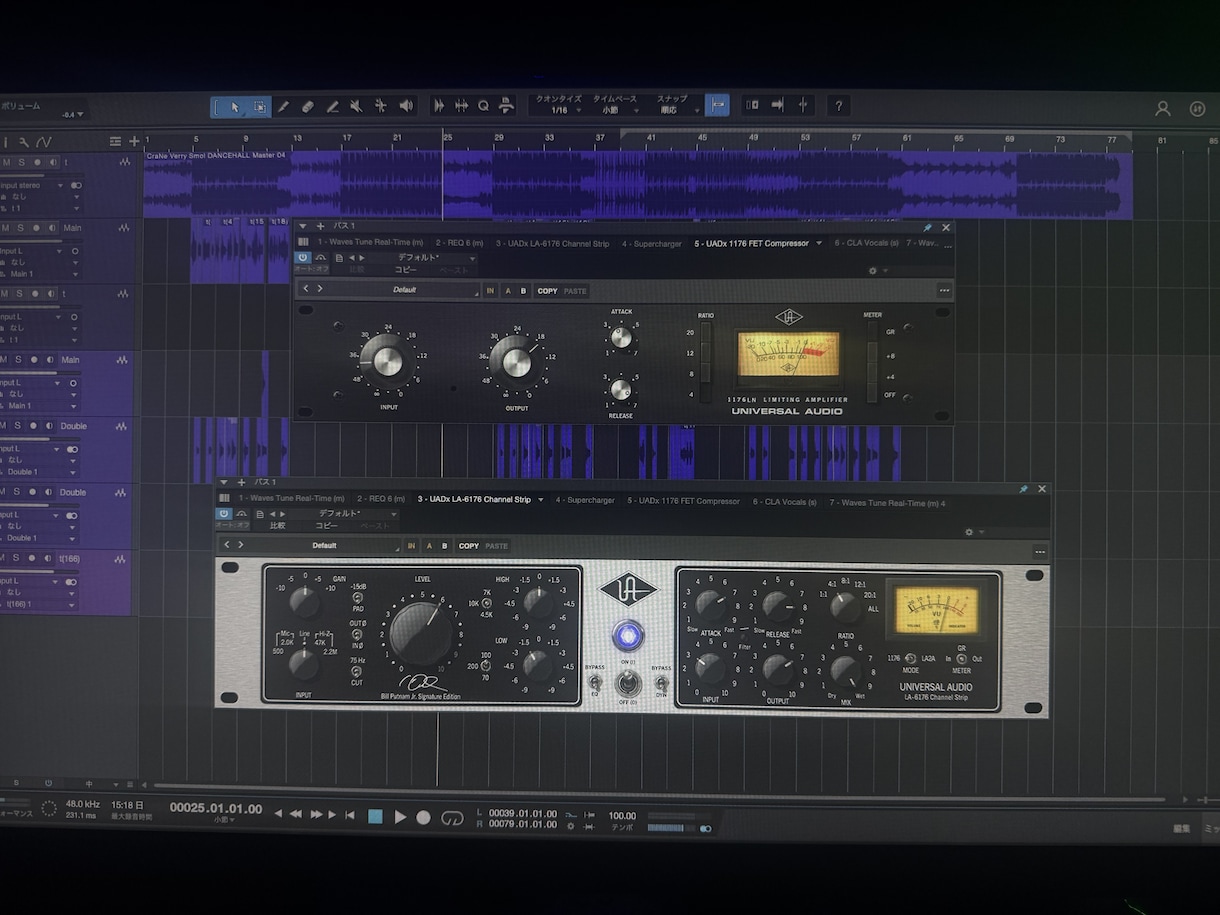Toggle the Loop button in the transport
The height and width of the screenshot is (915, 1220).
click(x=452, y=817)
